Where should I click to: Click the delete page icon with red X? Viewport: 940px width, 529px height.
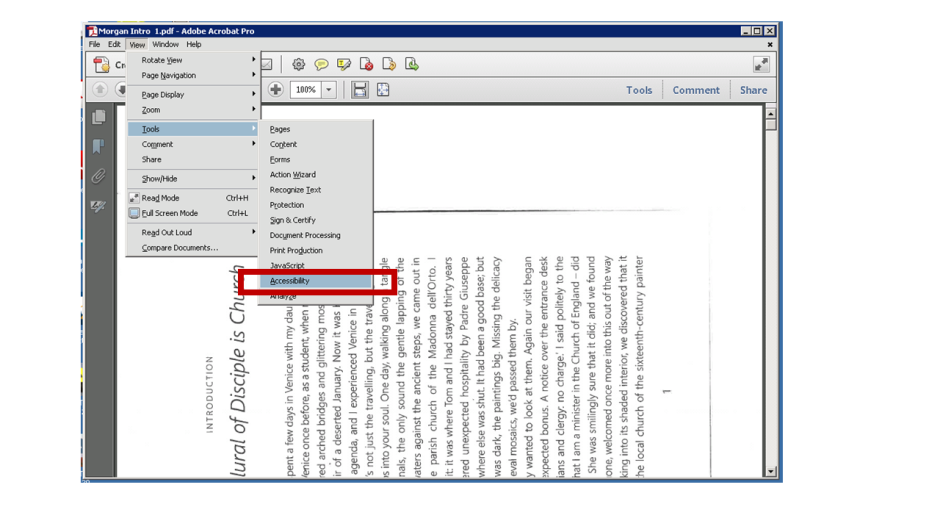coord(366,64)
